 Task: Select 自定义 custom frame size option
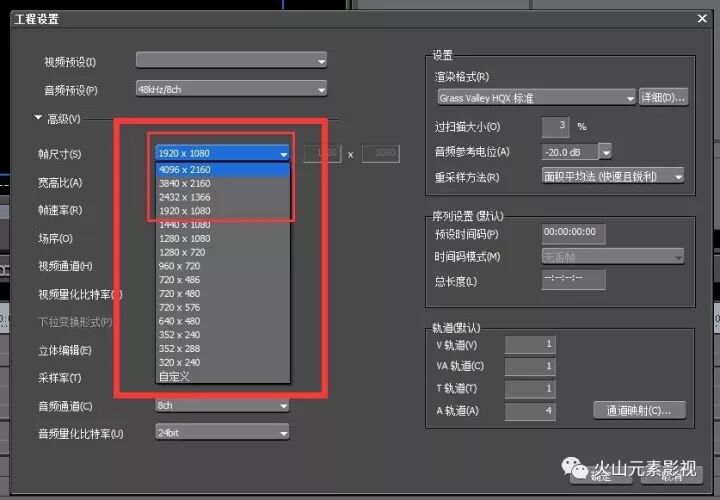[223, 376]
